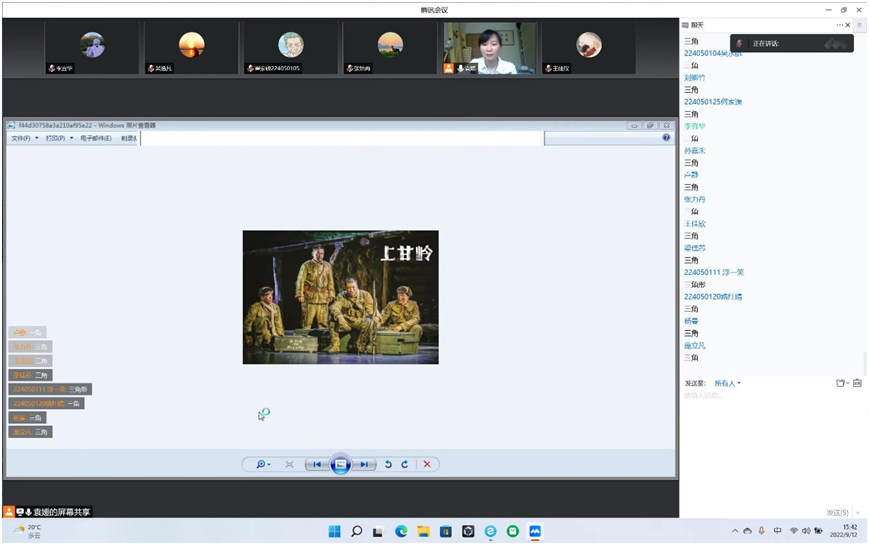Close the chat panel
Screen dimensions: 869x545
click(847, 25)
